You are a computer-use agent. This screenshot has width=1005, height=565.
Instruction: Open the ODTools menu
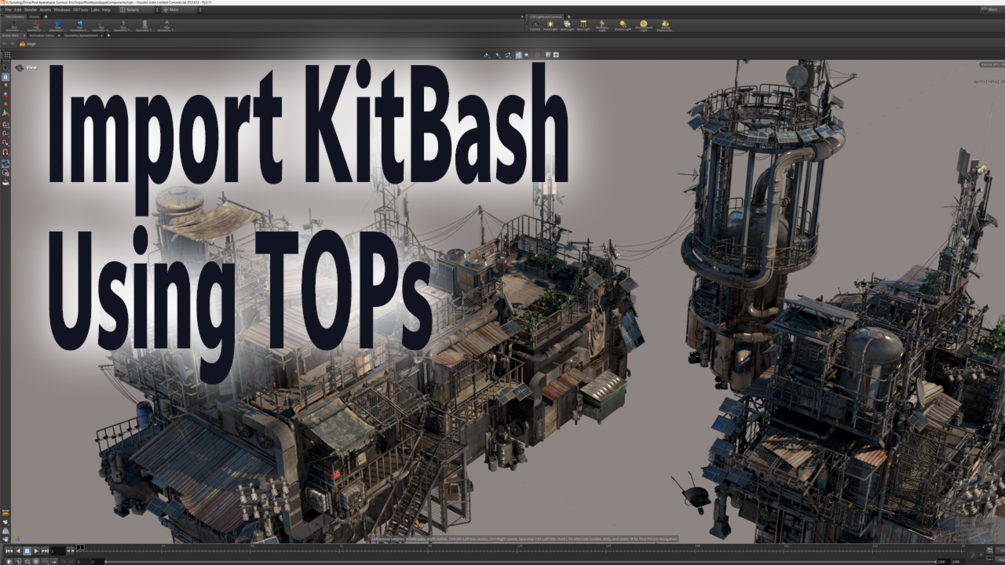point(80,10)
